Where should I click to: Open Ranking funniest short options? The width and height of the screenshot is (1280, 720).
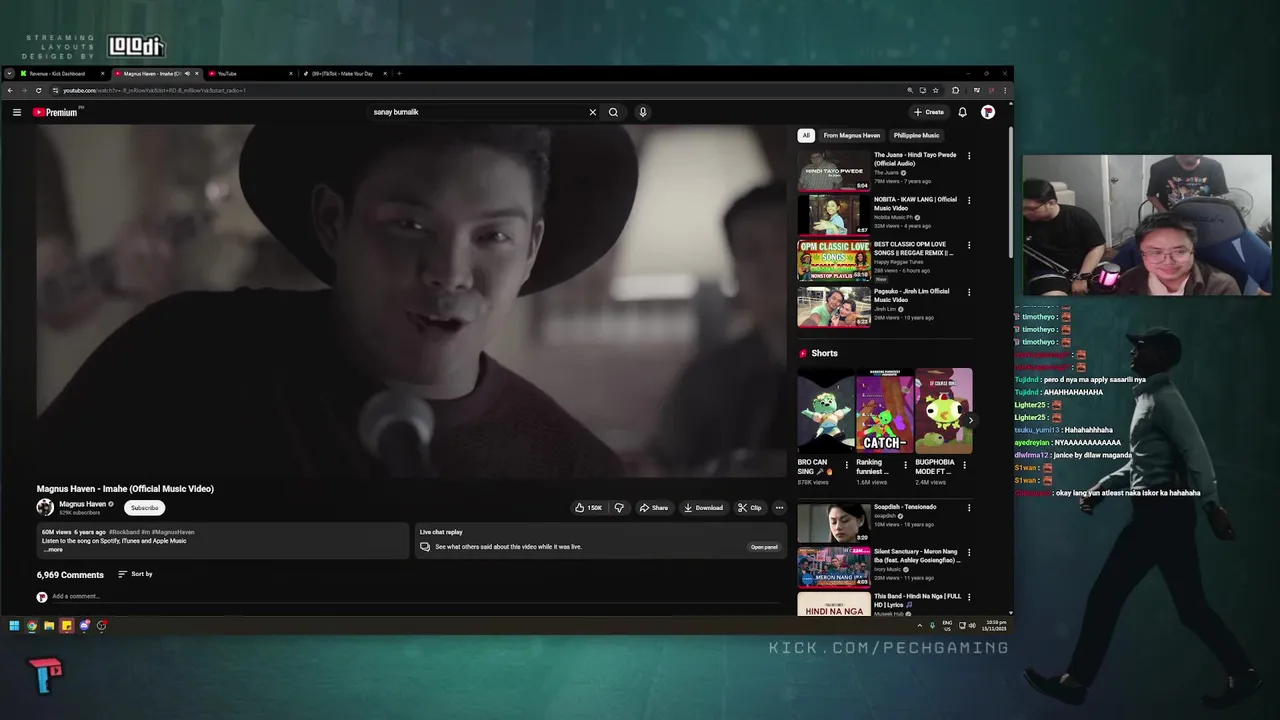pos(906,465)
